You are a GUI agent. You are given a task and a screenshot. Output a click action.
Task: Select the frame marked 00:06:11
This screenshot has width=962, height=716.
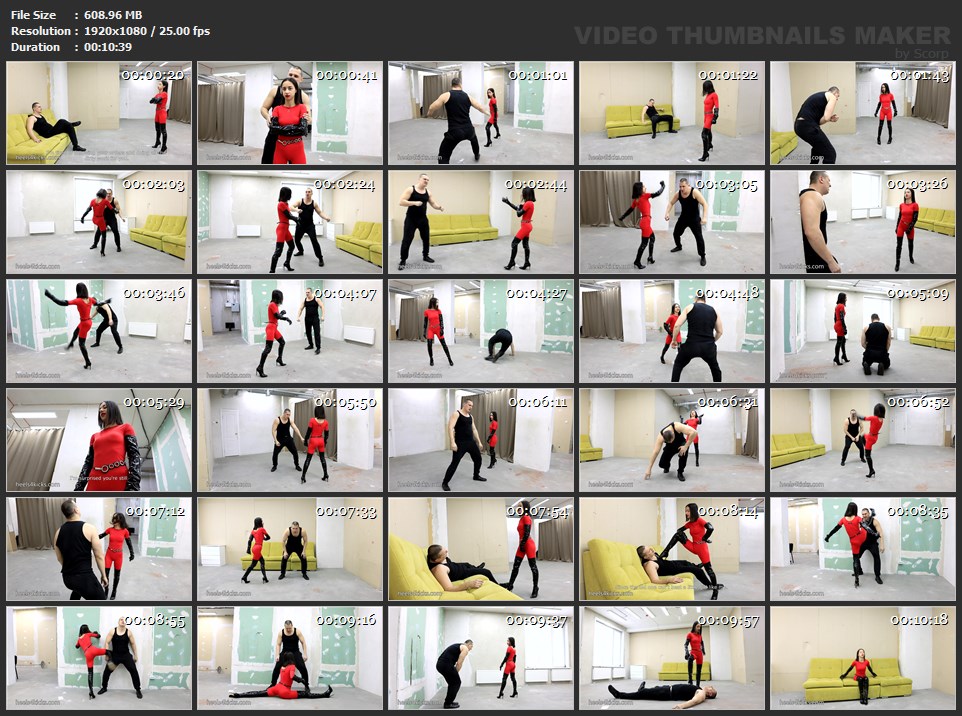pyautogui.click(x=481, y=440)
